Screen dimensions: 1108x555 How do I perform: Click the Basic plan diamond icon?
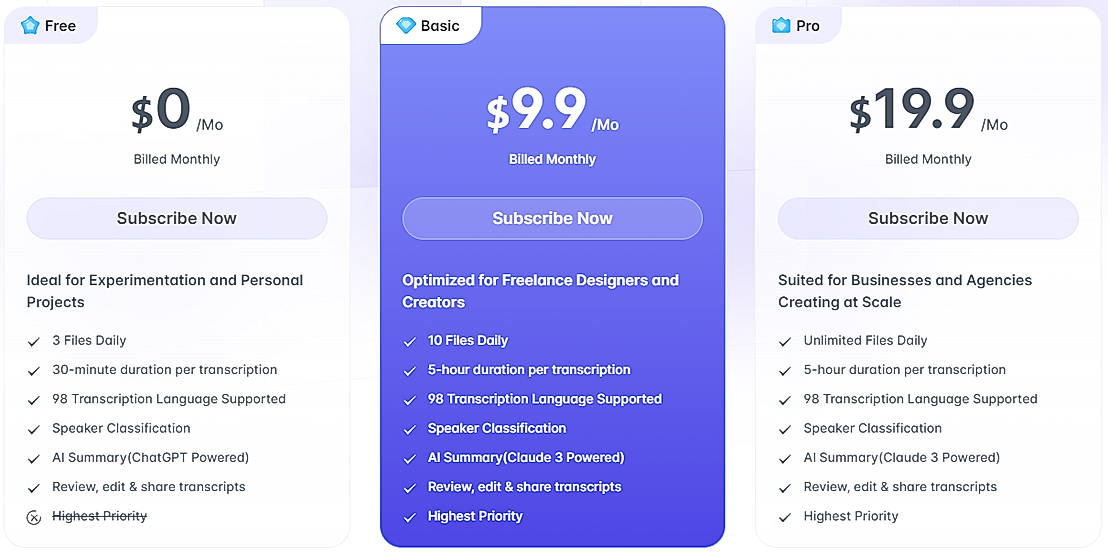[x=405, y=26]
